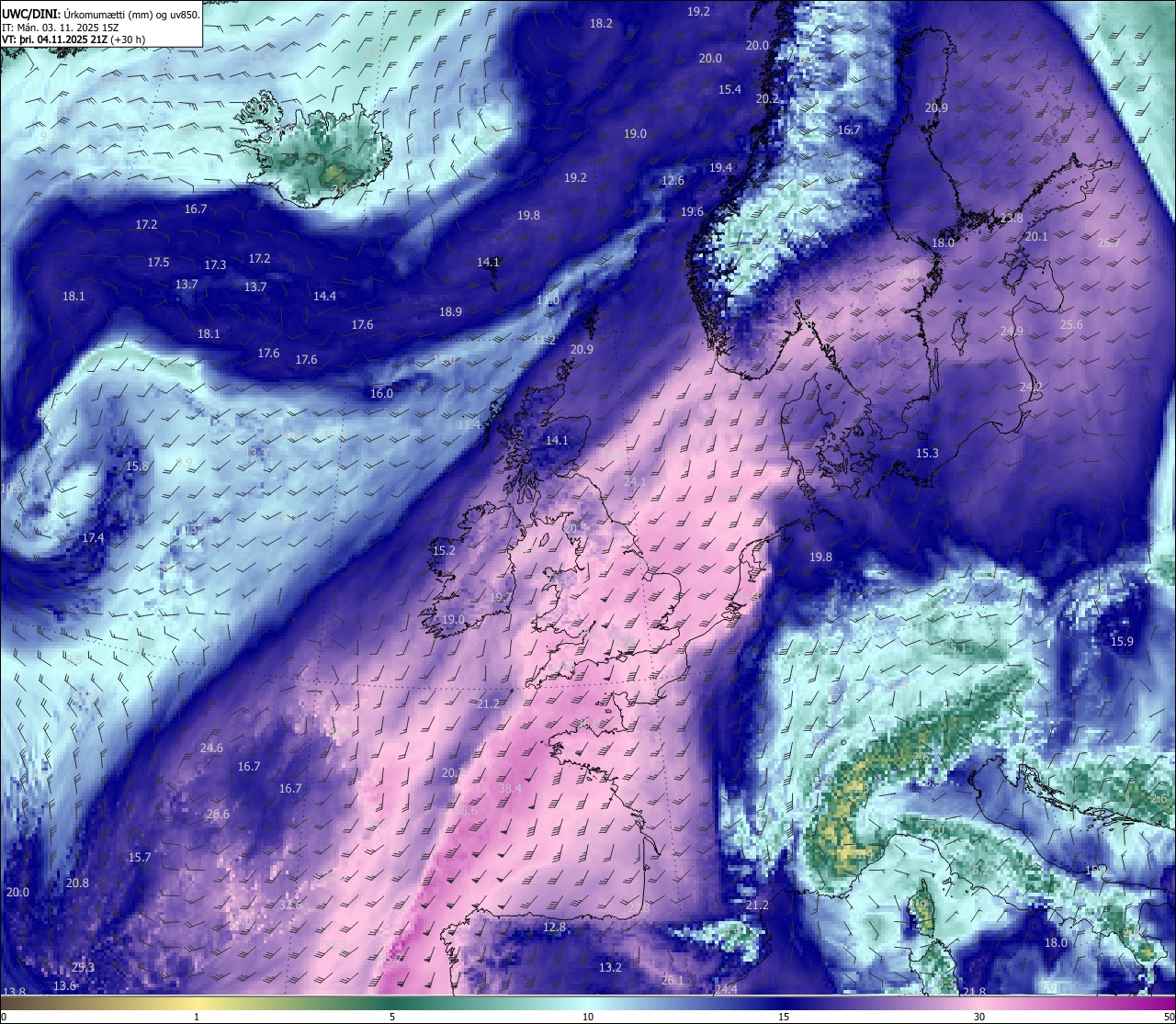The height and width of the screenshot is (1024, 1176).
Task: Click the 13.2 value over Spain
Action: [610, 967]
